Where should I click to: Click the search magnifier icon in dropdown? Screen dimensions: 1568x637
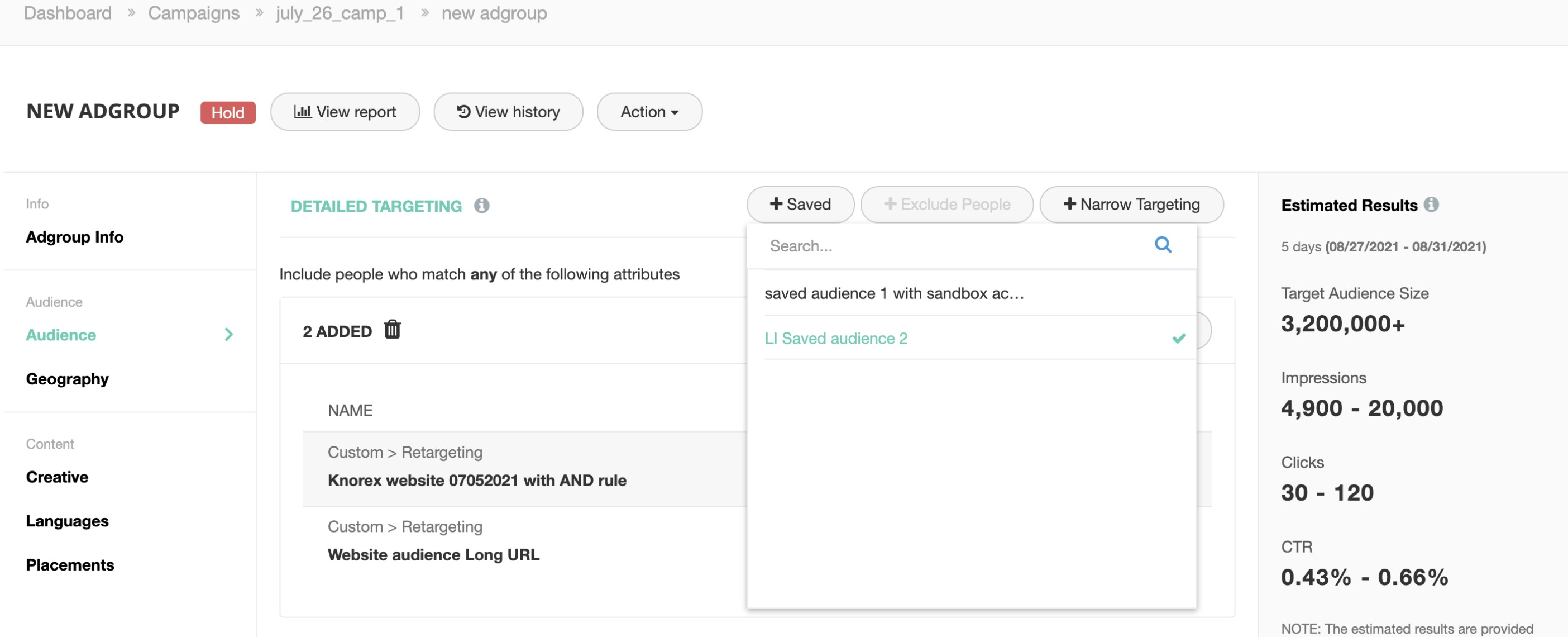click(x=1162, y=245)
